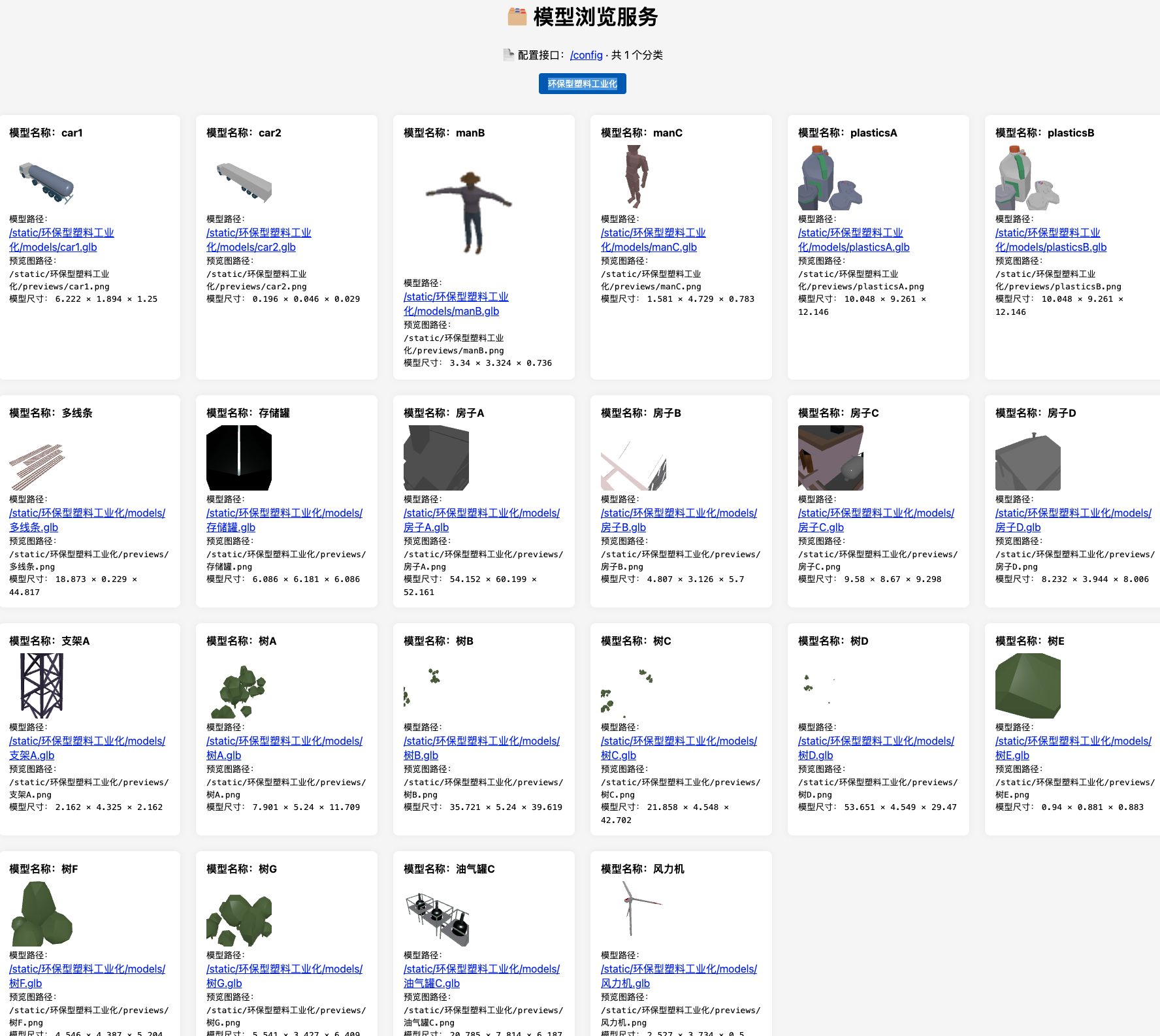Click the 存储罐 black preview thumbnail
The height and width of the screenshot is (1036, 1160).
tap(239, 458)
